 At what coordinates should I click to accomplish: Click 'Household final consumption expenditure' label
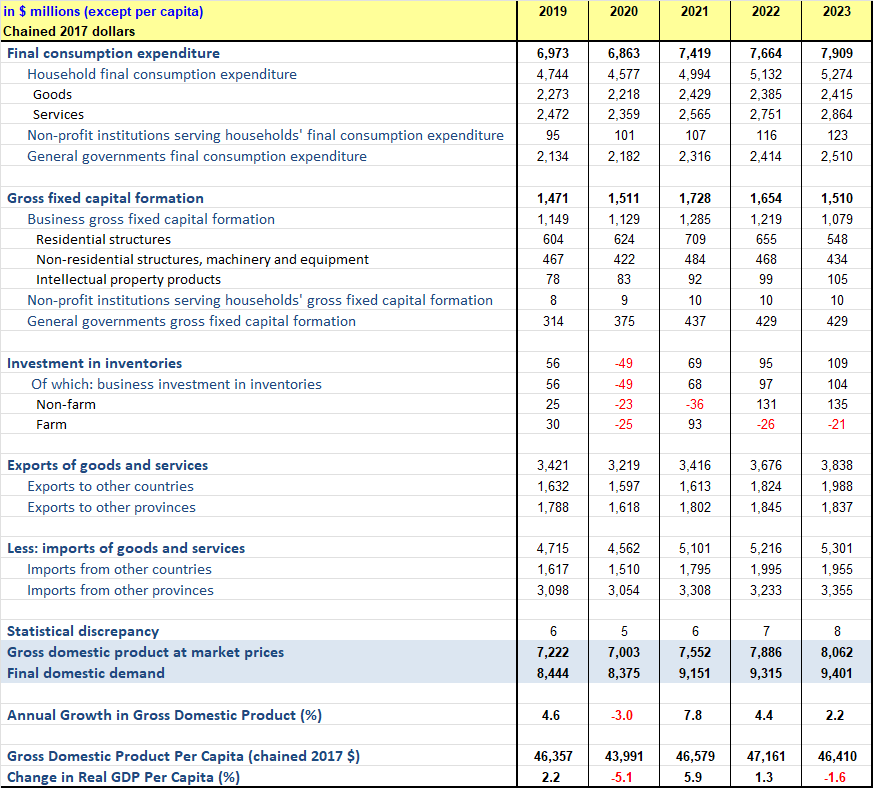[162, 74]
